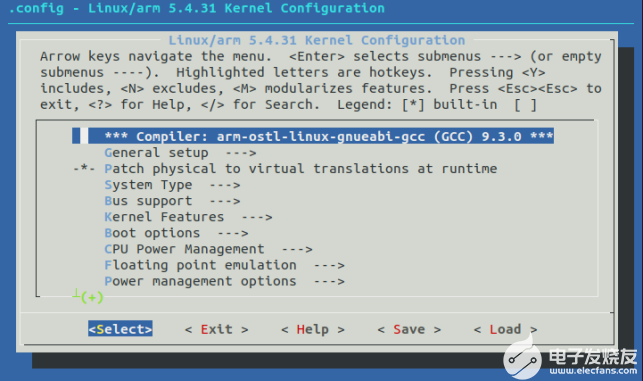Screen dimensions: 643x381
Task: Click the 'Linux/arm 5.4.31 Kernel Configuration' dialog title
Action: click(x=317, y=40)
